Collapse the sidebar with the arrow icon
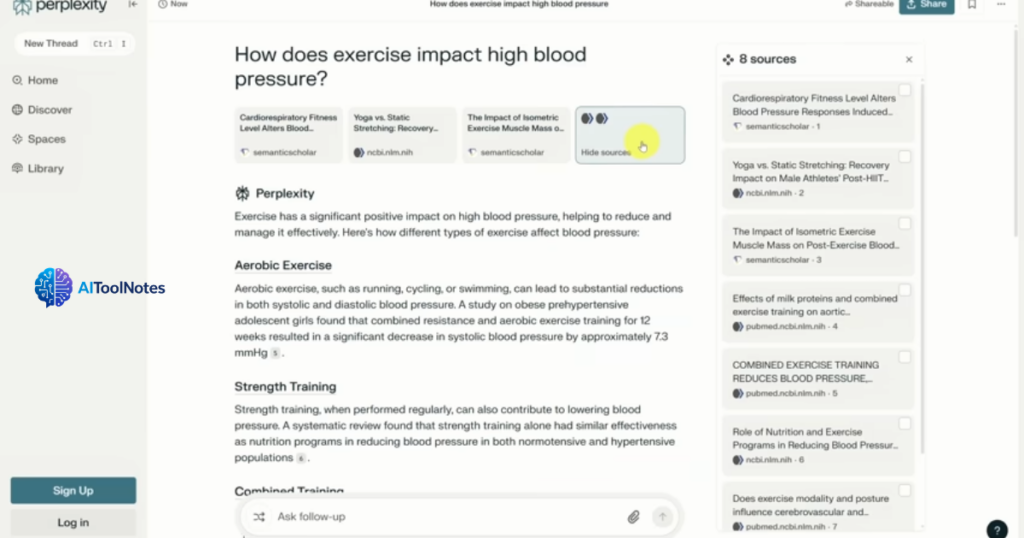 pyautogui.click(x=133, y=5)
